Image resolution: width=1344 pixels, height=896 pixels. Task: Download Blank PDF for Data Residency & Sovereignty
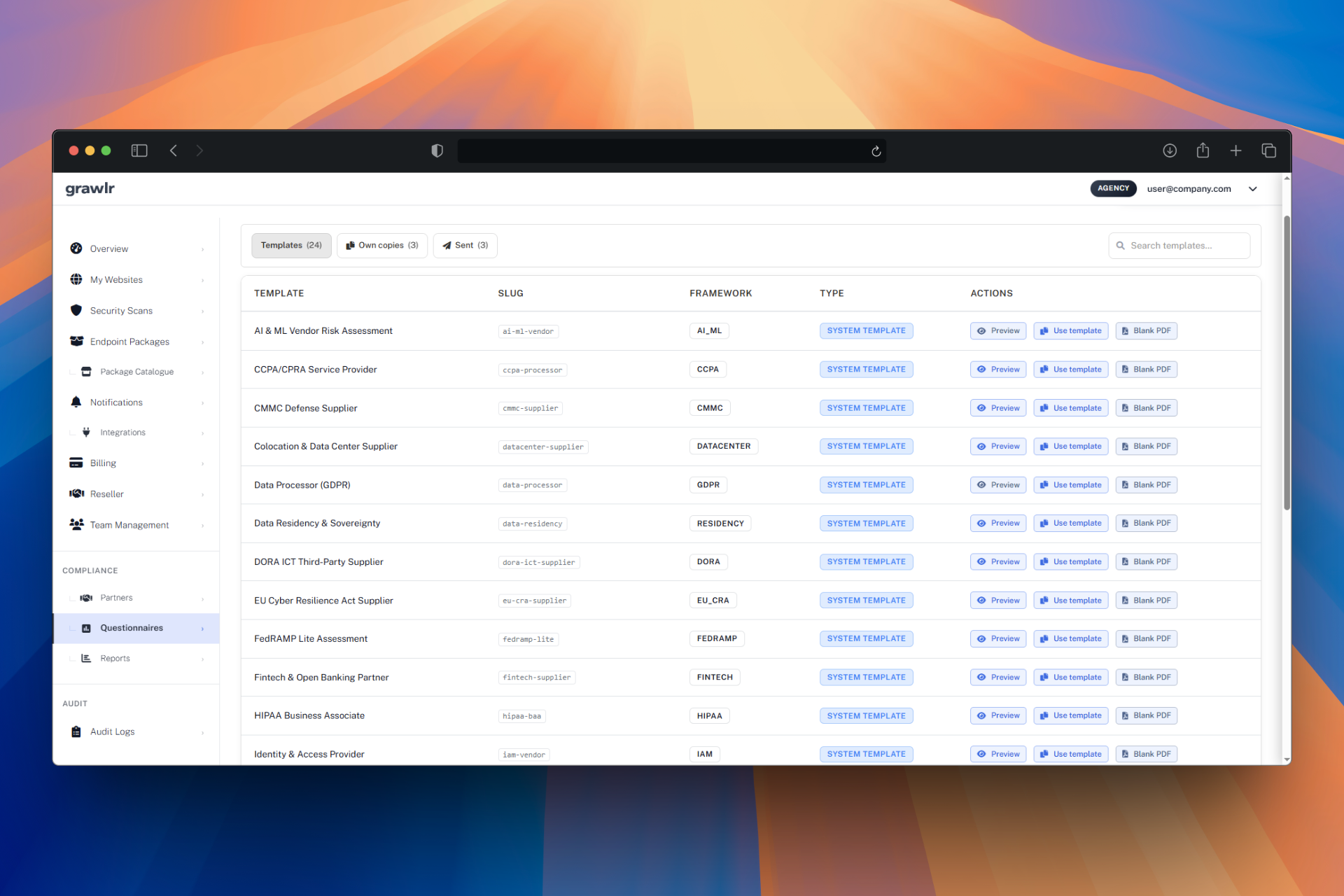click(x=1146, y=523)
